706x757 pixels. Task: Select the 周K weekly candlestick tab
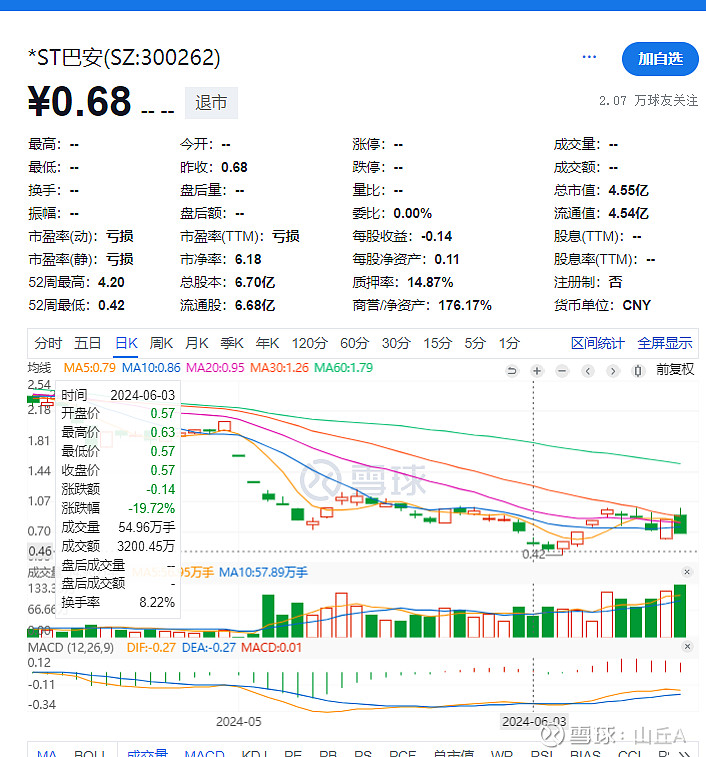point(161,343)
